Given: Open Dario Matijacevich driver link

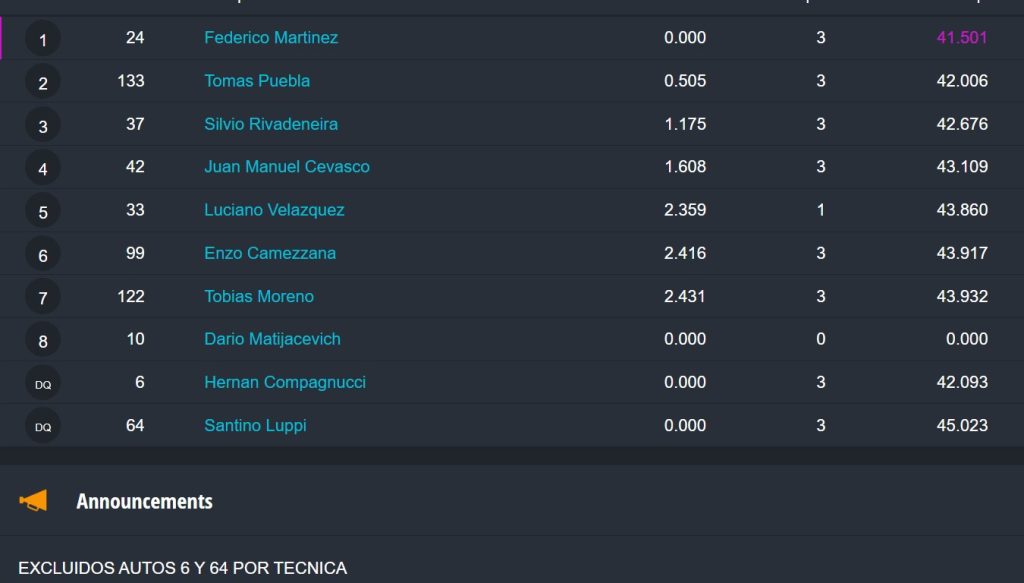Looking at the screenshot, I should (x=272, y=339).
